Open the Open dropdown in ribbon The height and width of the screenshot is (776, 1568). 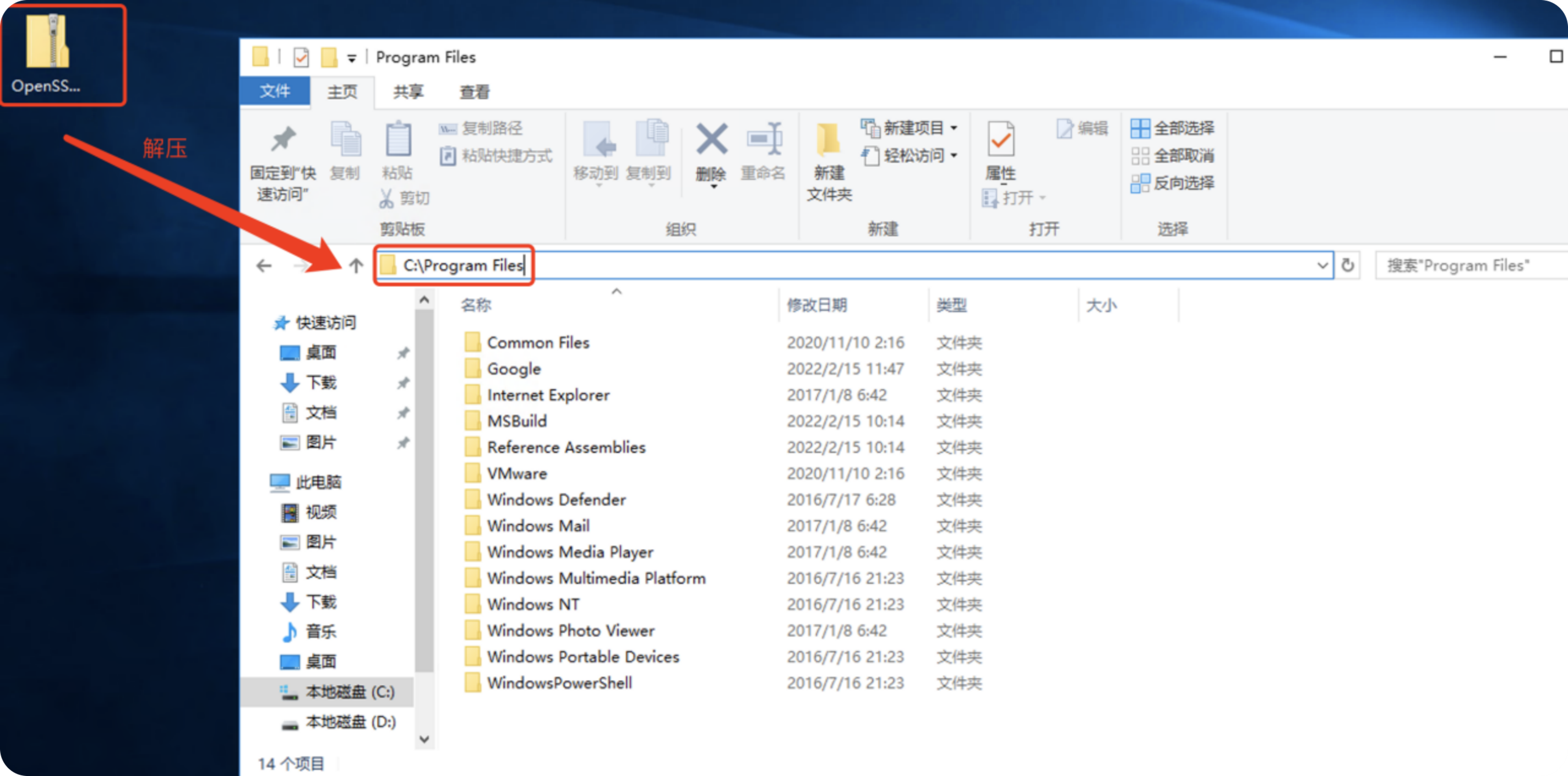point(1042,198)
